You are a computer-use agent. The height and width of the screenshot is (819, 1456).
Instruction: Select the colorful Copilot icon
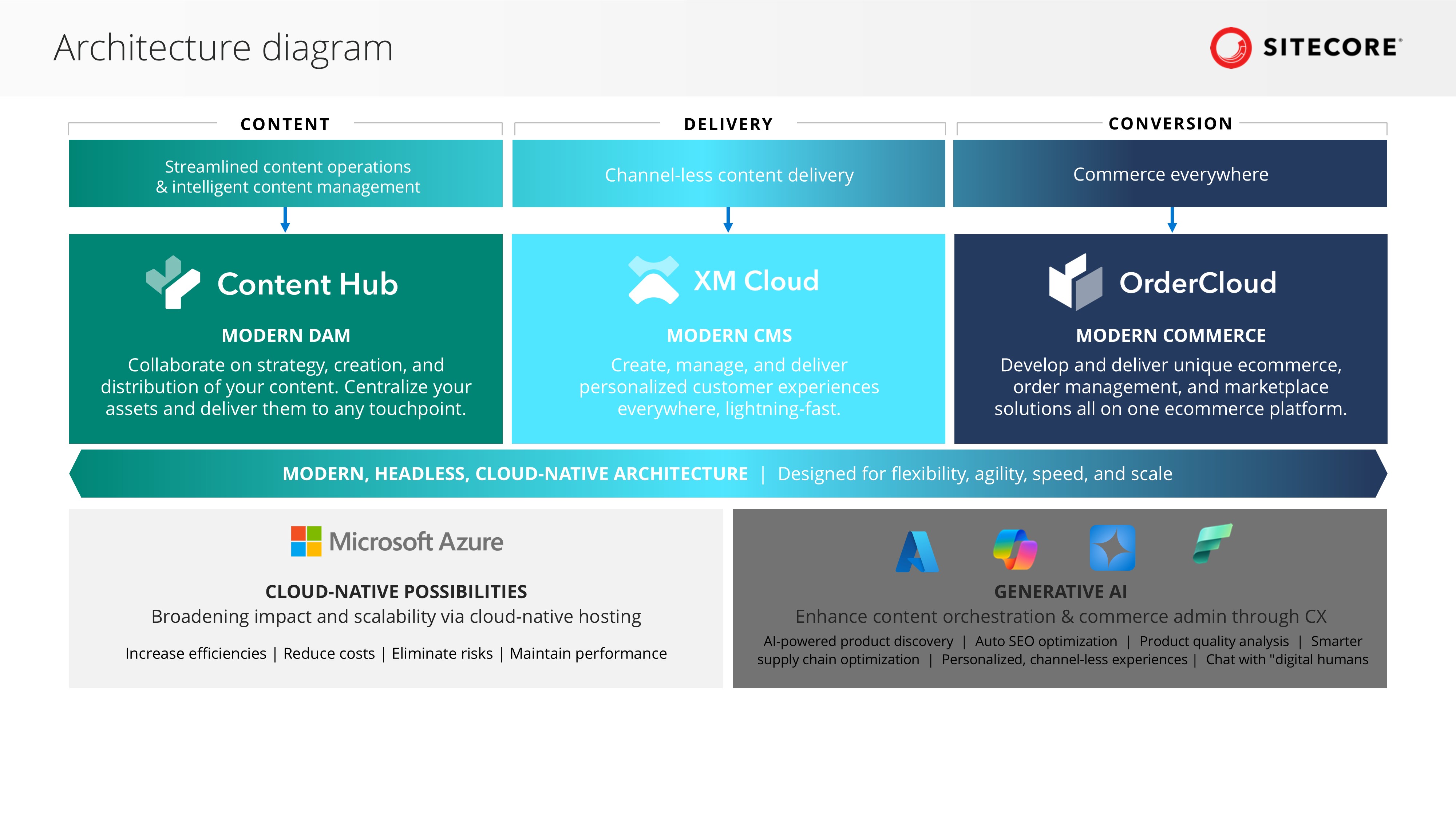click(1014, 549)
